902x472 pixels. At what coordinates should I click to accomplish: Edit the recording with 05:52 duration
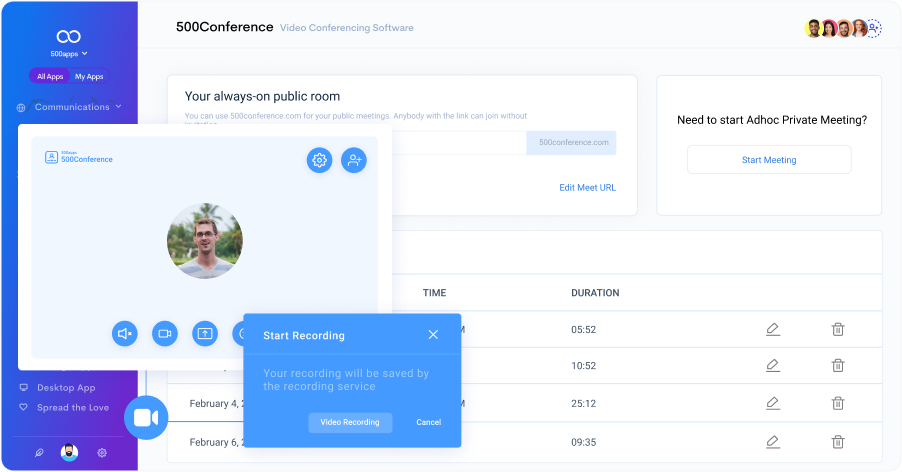coord(772,329)
